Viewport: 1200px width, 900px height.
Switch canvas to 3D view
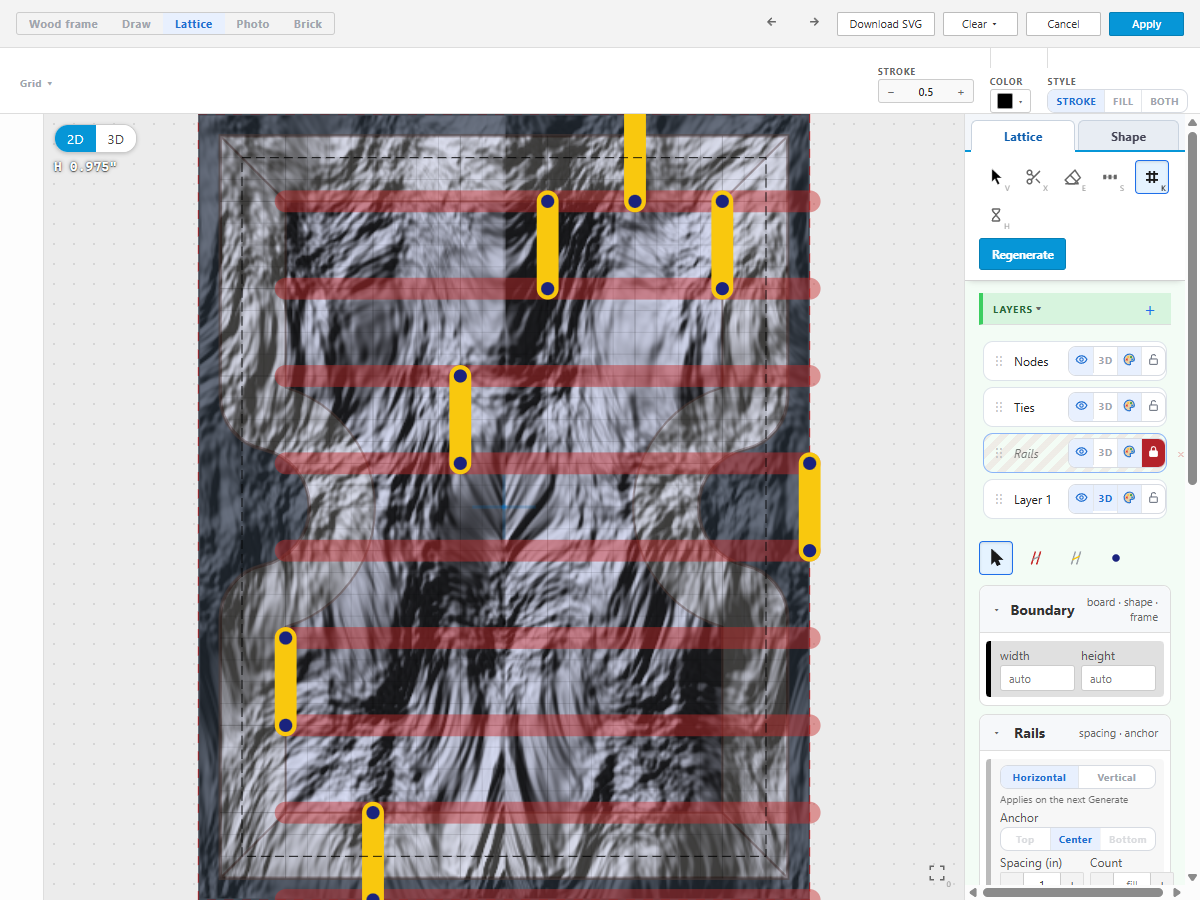click(116, 139)
